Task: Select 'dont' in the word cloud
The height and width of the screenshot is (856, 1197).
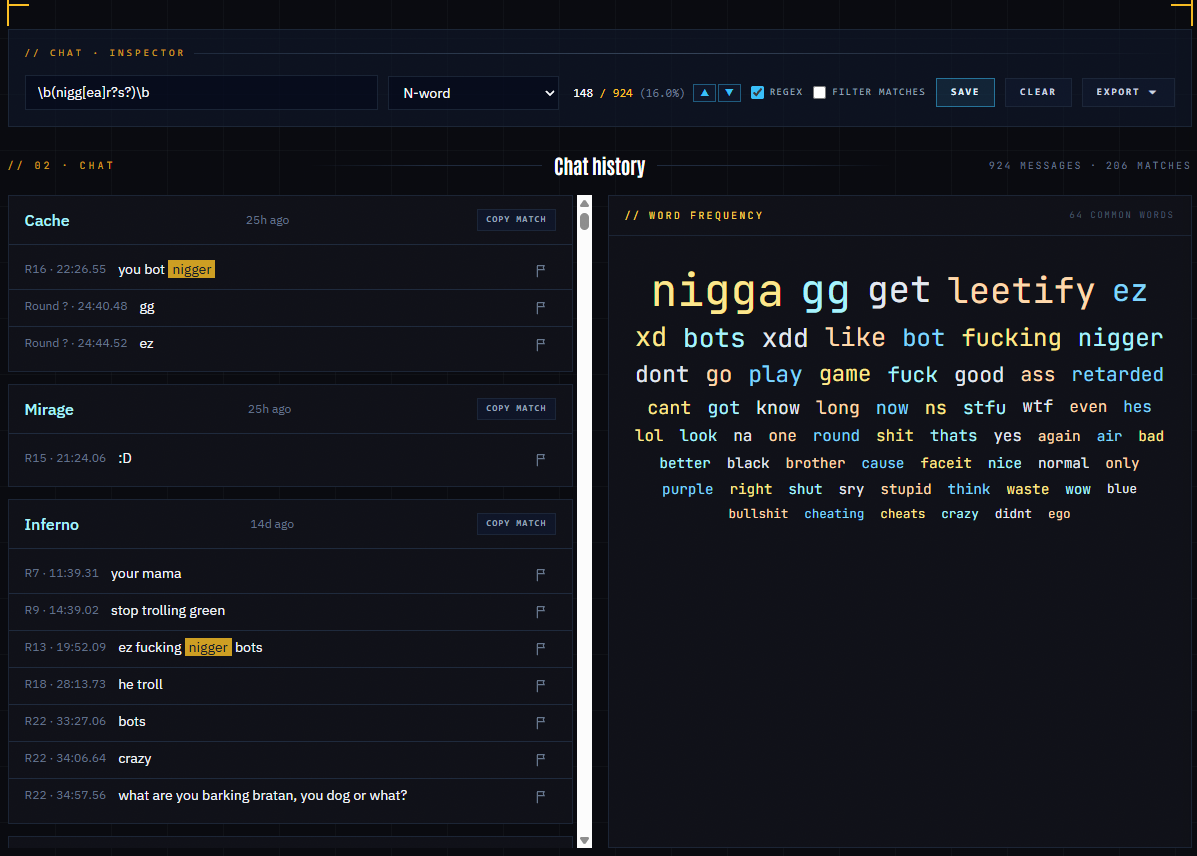Action: pos(662,374)
